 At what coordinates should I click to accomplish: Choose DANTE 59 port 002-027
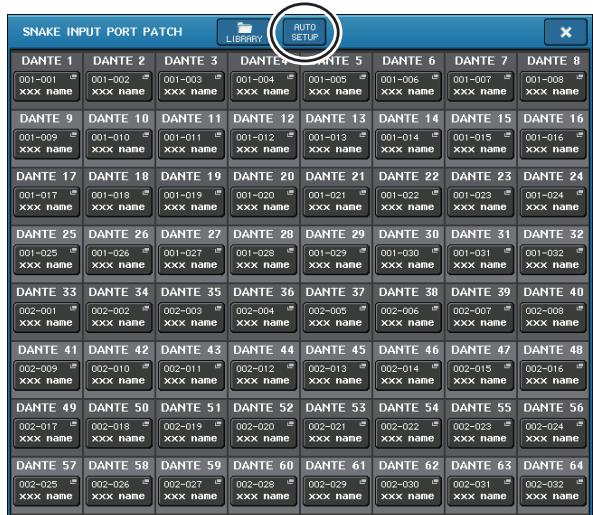(191, 491)
